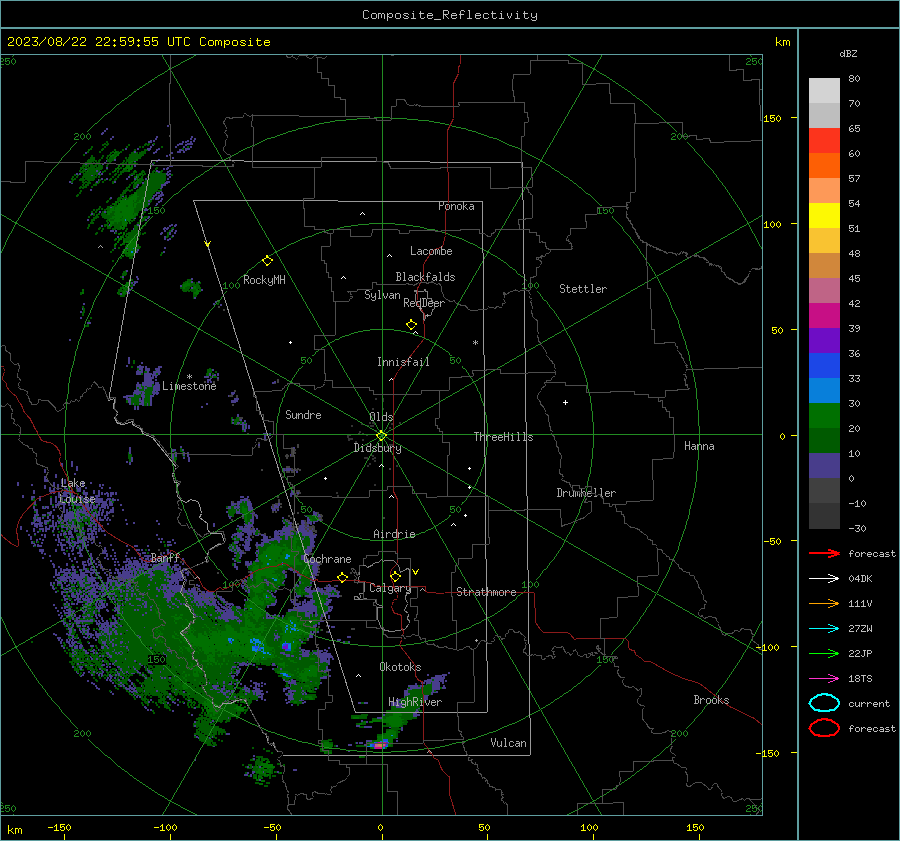Click the green 22JP arrow icon

[824, 653]
